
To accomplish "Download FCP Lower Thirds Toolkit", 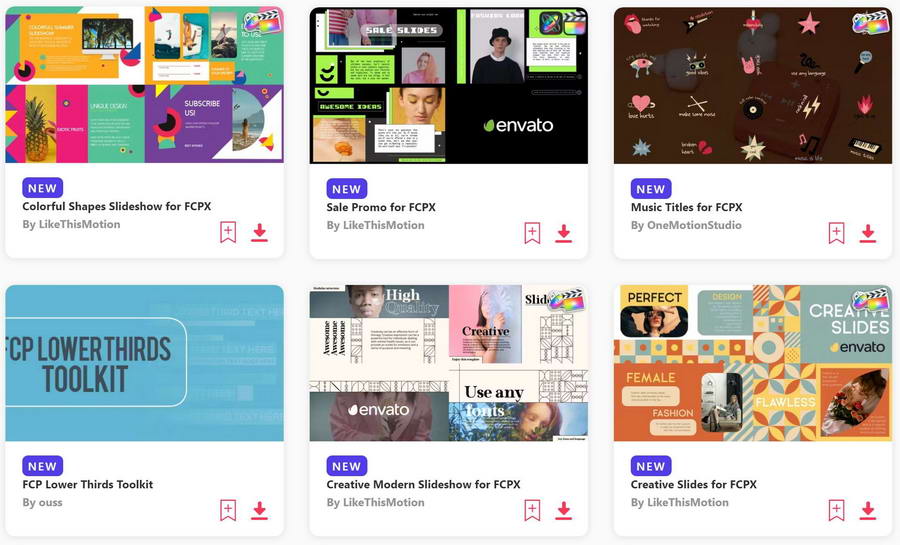I will point(259,510).
